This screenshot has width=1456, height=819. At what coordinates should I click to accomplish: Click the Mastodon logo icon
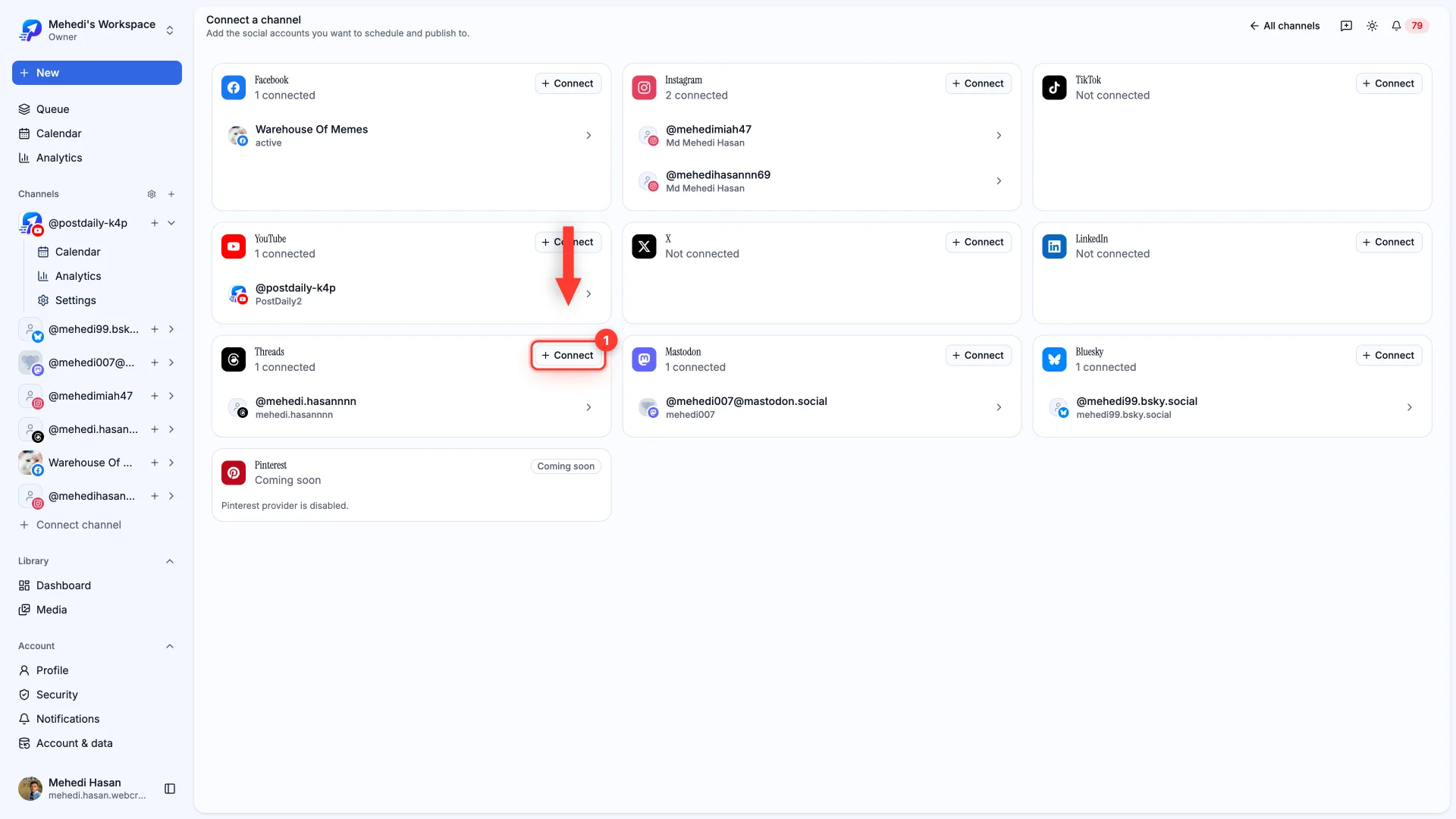[x=644, y=359]
